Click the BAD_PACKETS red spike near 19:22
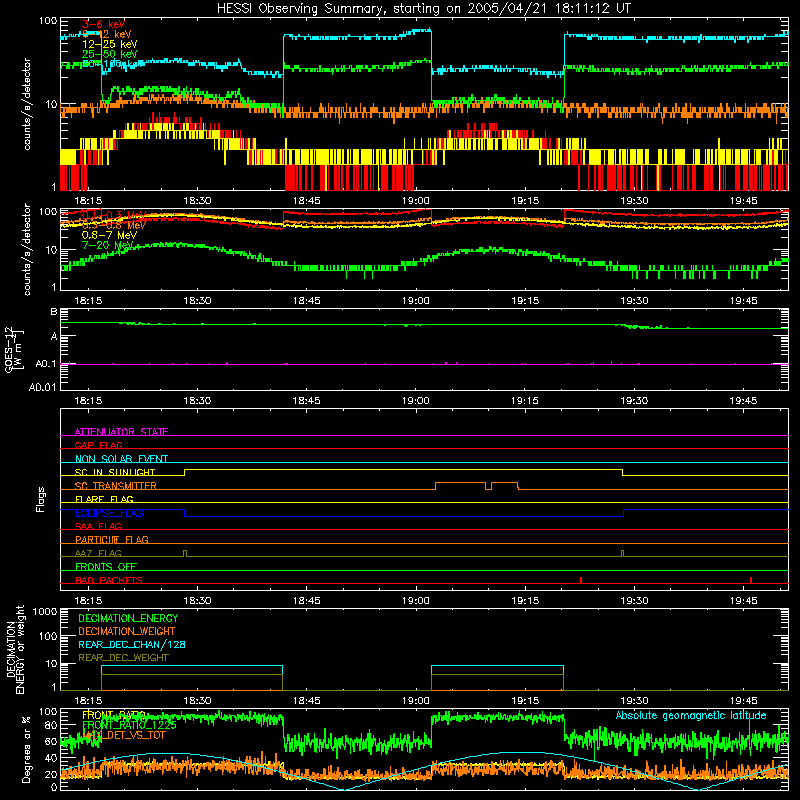Screen dimensions: 800x800 click(581, 580)
